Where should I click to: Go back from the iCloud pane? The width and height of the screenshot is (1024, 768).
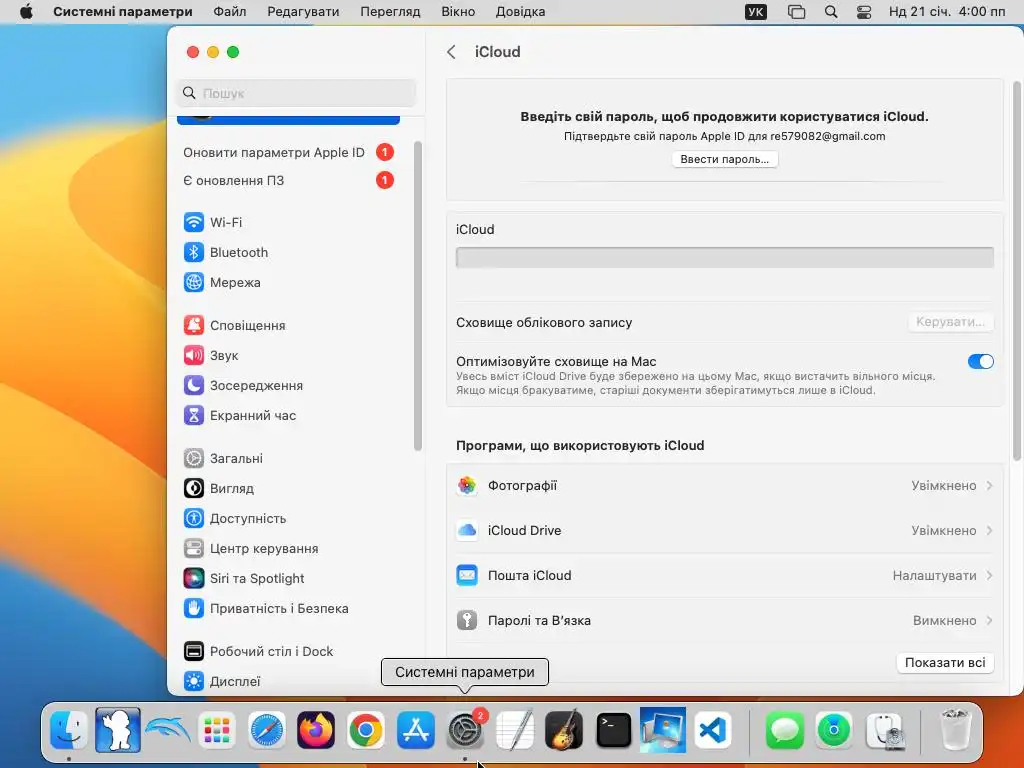click(x=451, y=52)
